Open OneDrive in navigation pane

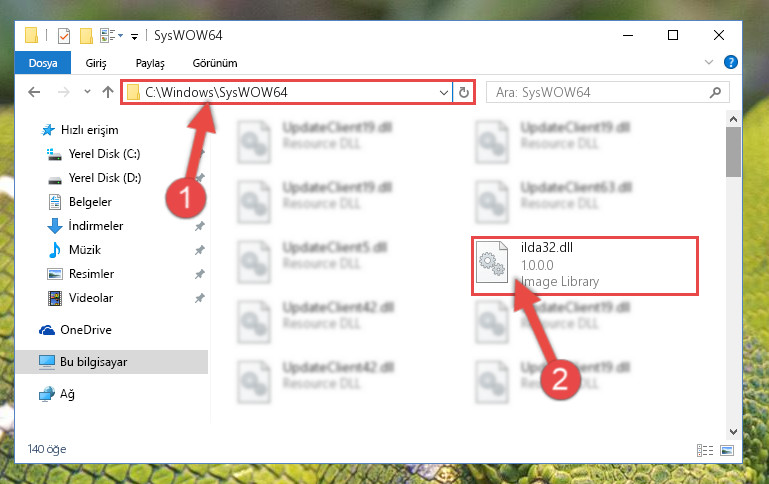coord(86,330)
